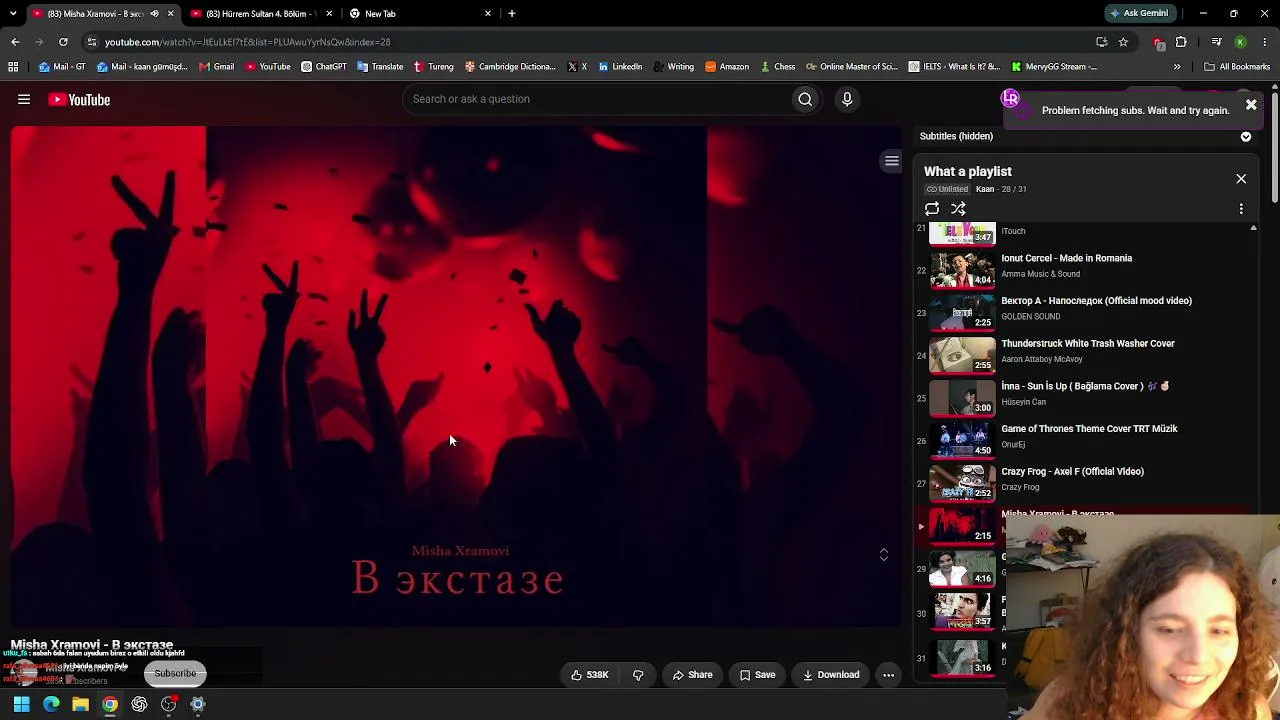Bookmark this page with the star

point(1123,42)
